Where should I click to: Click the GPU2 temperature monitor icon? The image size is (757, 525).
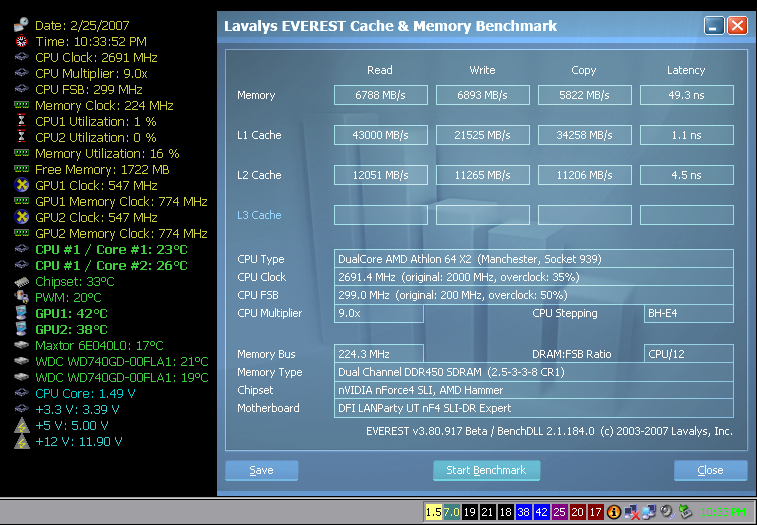click(x=21, y=329)
